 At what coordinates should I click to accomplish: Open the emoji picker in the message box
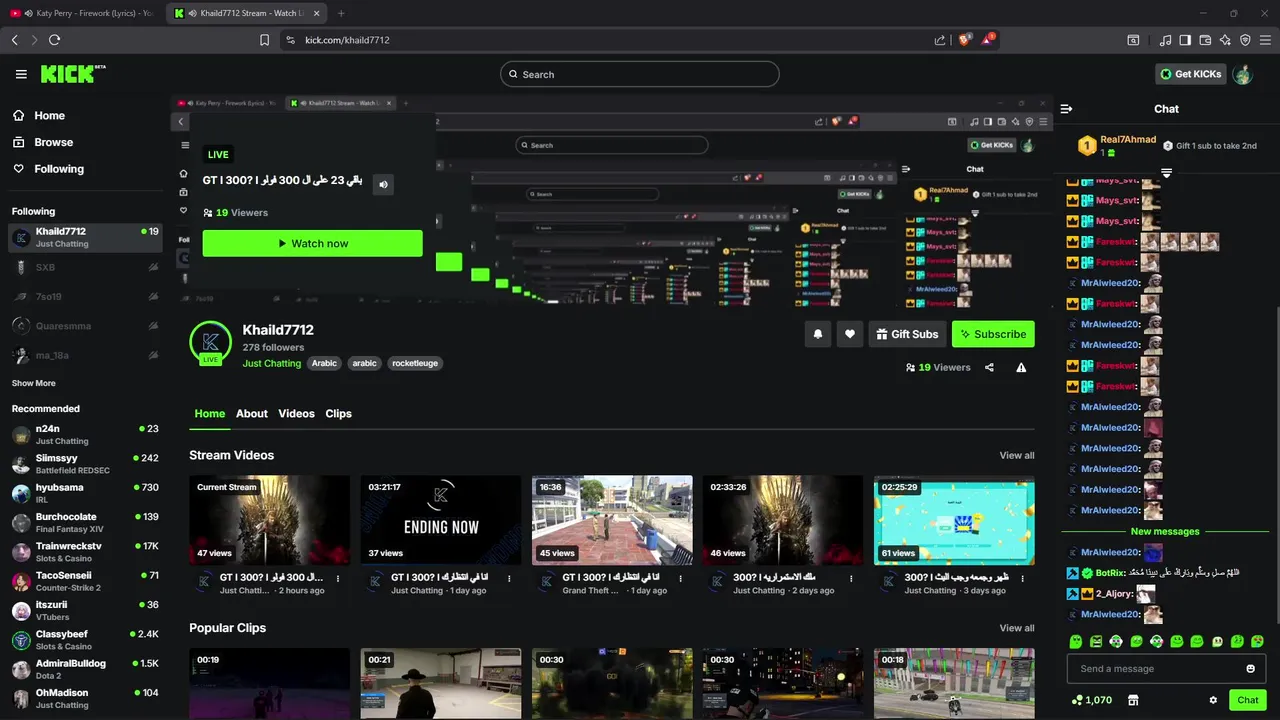(1250, 669)
